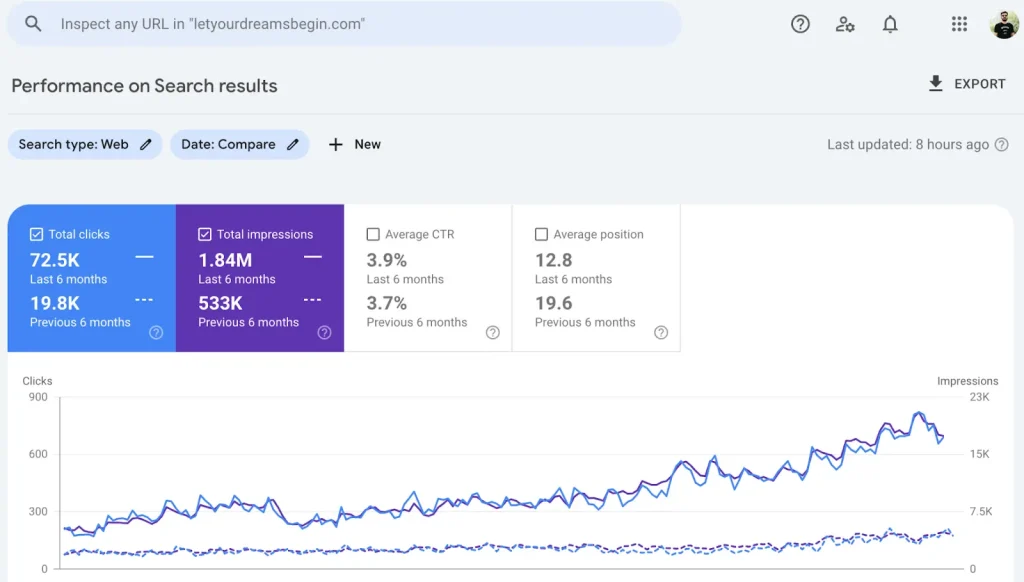The image size is (1024, 582).
Task: Enable the Average CTR checkbox
Action: click(x=373, y=234)
